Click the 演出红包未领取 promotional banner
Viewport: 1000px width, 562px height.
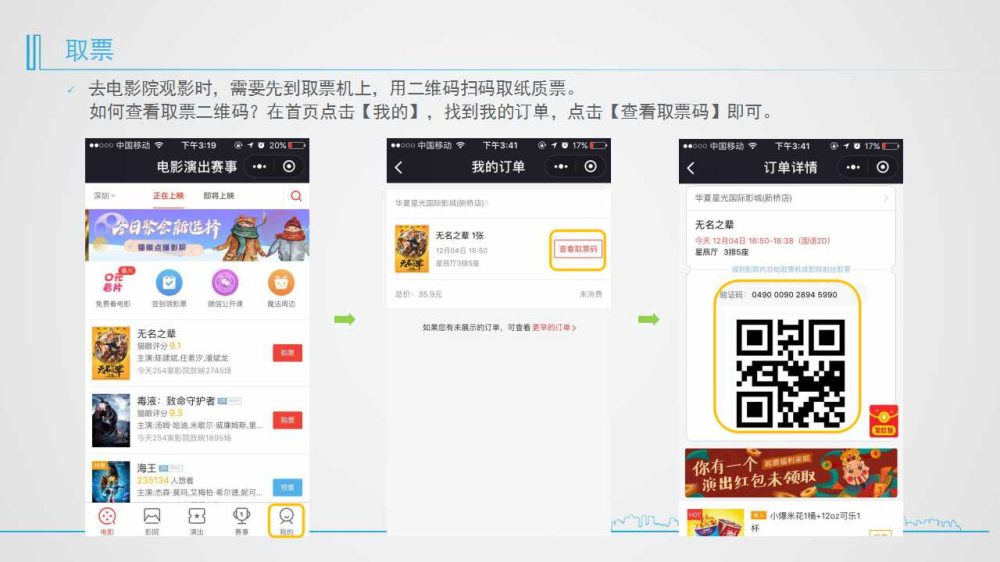(x=790, y=473)
